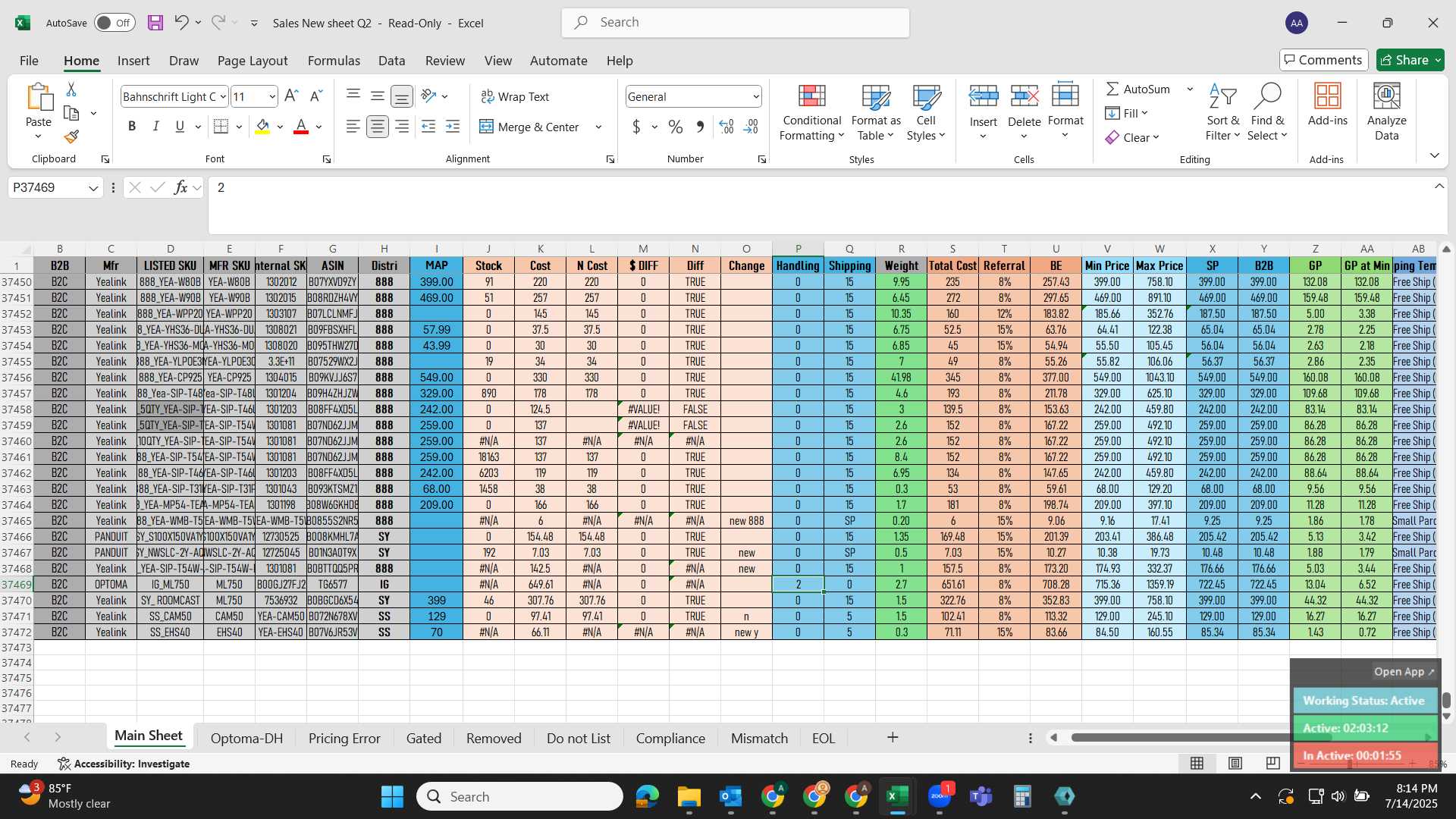This screenshot has width=1456, height=819.
Task: Toggle Align Left alignment
Action: (x=353, y=127)
